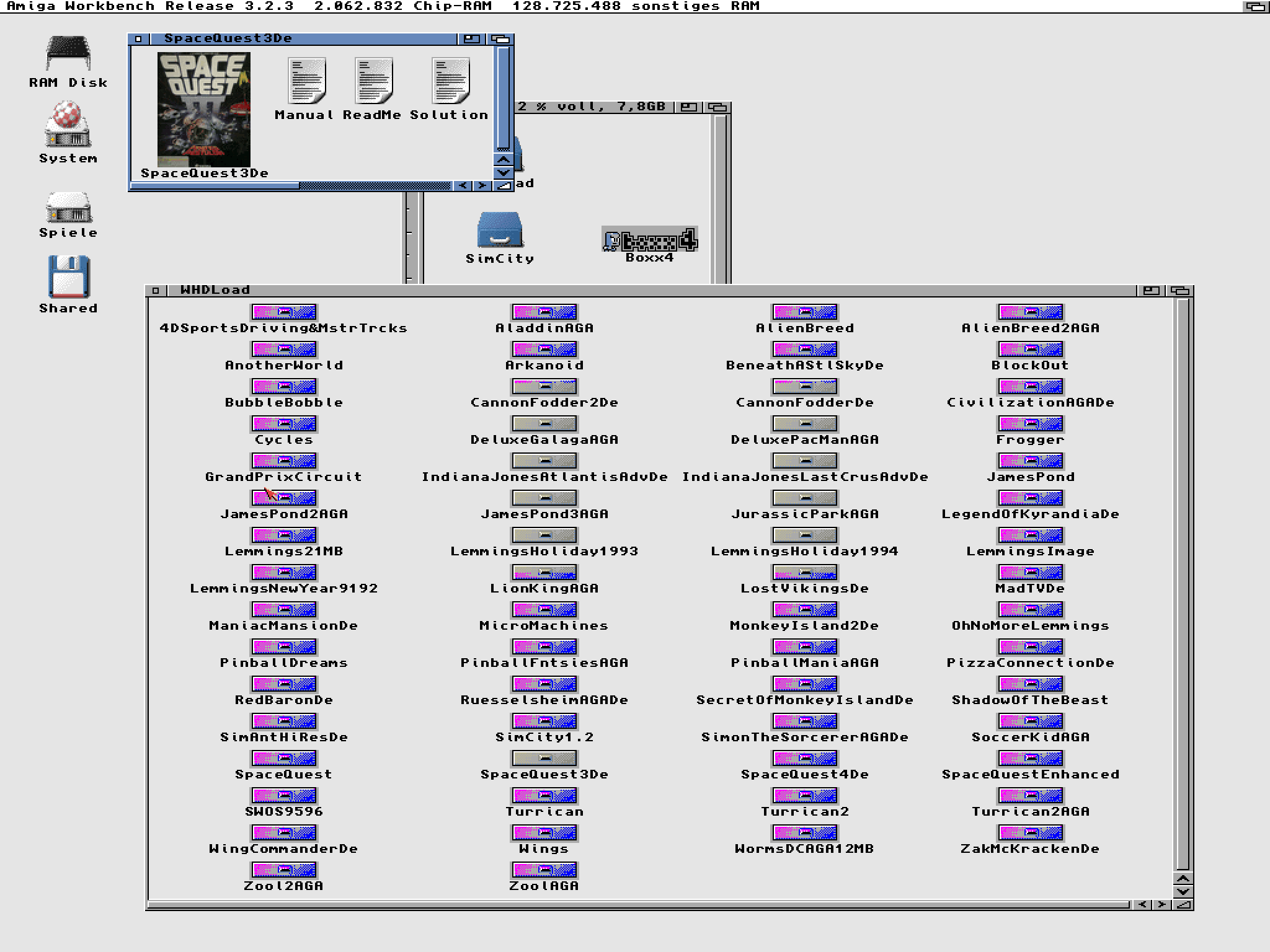Open the RAM Disk desktop icon
The height and width of the screenshot is (952, 1270).
pos(68,54)
